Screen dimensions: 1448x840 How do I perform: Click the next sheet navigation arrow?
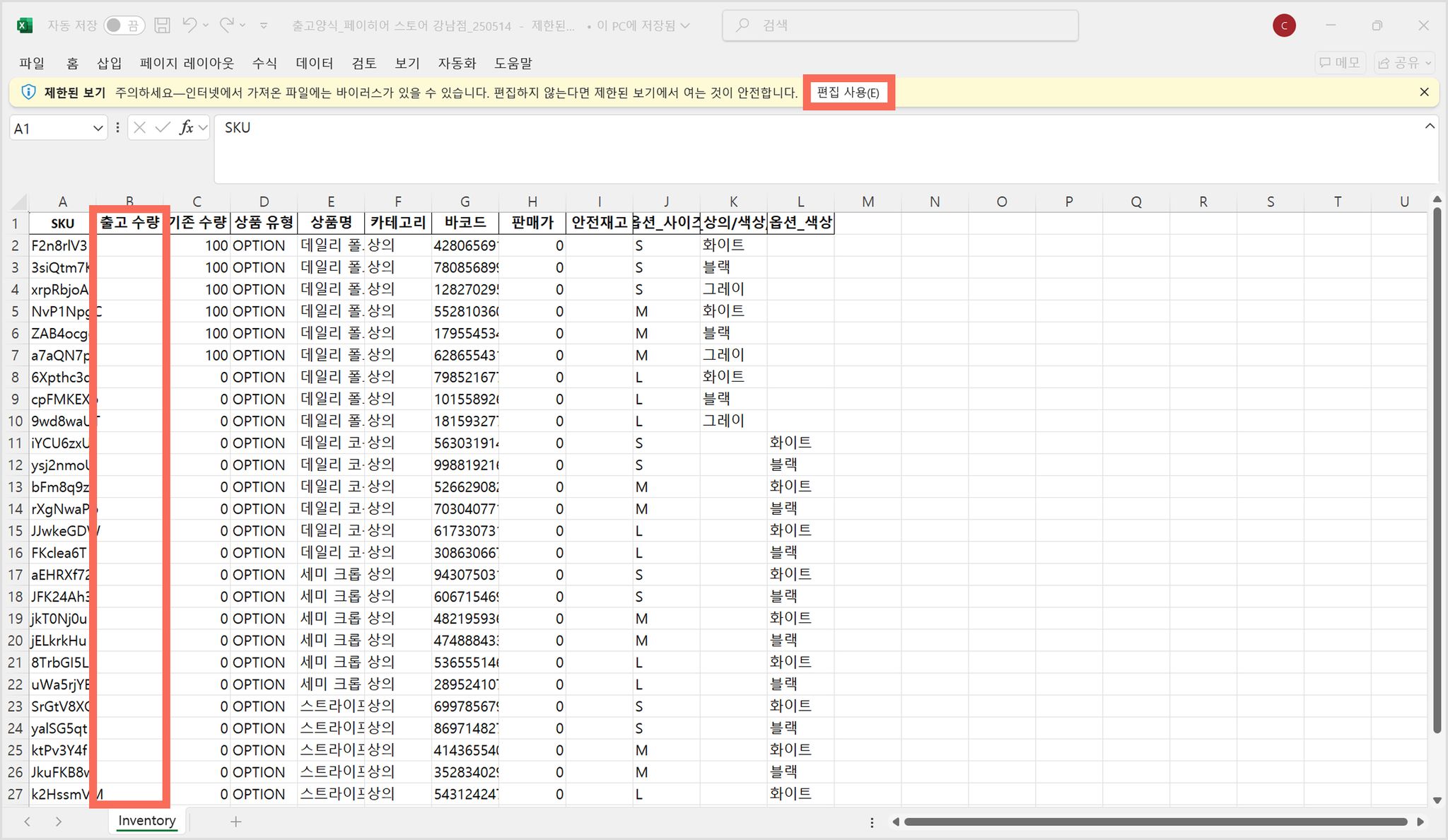click(59, 822)
